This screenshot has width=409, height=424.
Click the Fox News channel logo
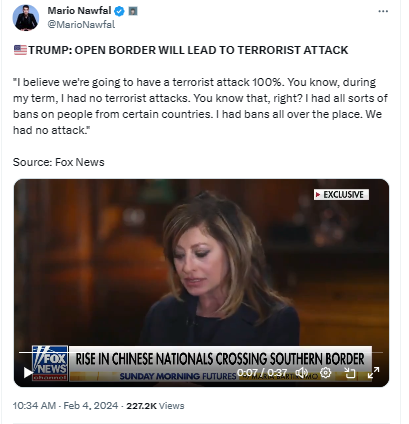(50, 363)
